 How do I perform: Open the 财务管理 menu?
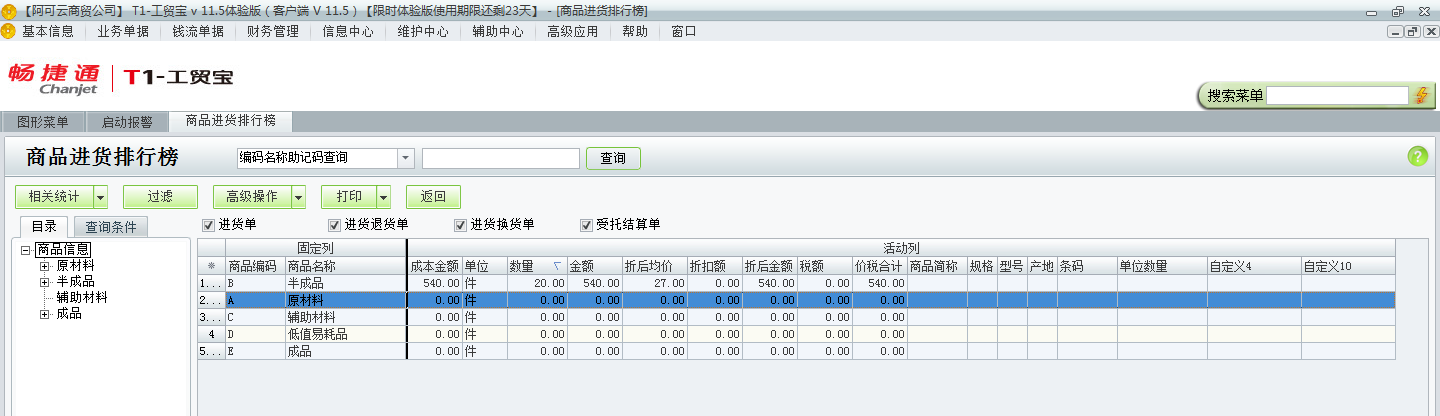(x=272, y=31)
